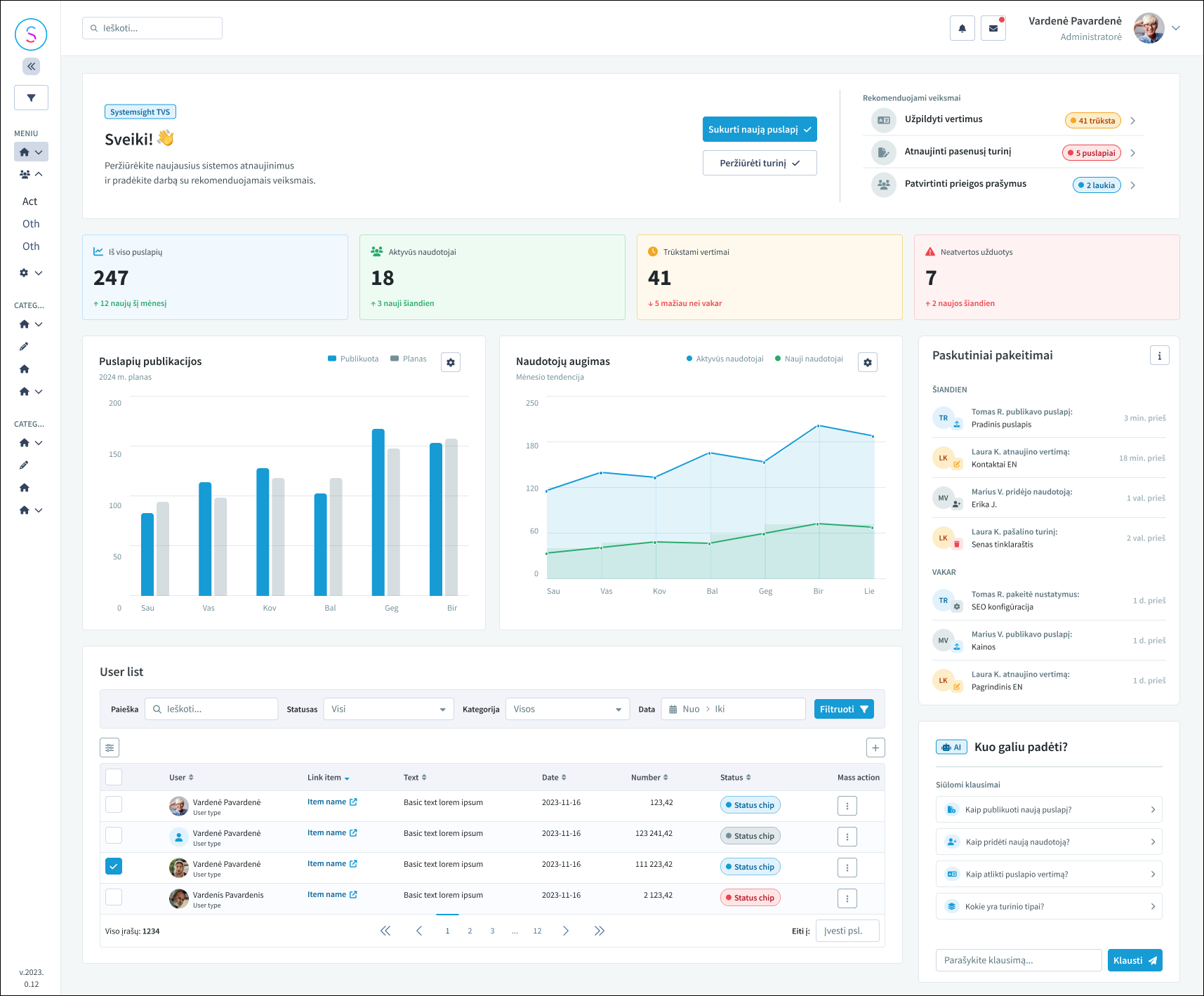Uncheck the selected third row checkbox
The width and height of the screenshot is (1204, 996).
coord(114,866)
